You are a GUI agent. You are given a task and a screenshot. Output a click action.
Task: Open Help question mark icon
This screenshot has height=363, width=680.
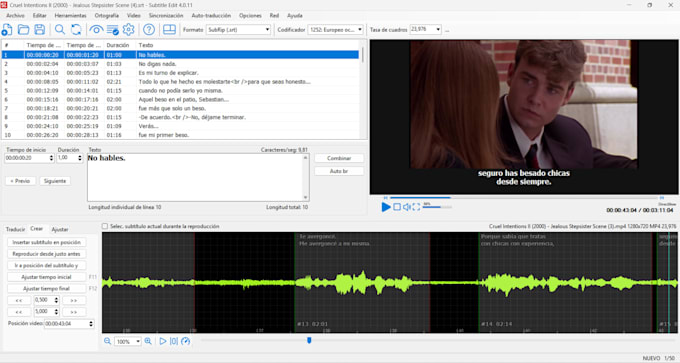[x=149, y=29]
